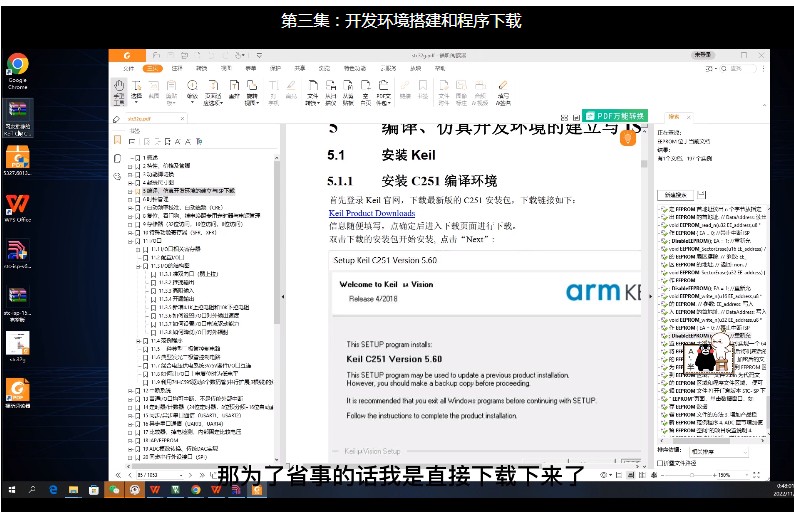Open the page number dropdown
Viewport: 794px width, 512px height.
coord(181,475)
